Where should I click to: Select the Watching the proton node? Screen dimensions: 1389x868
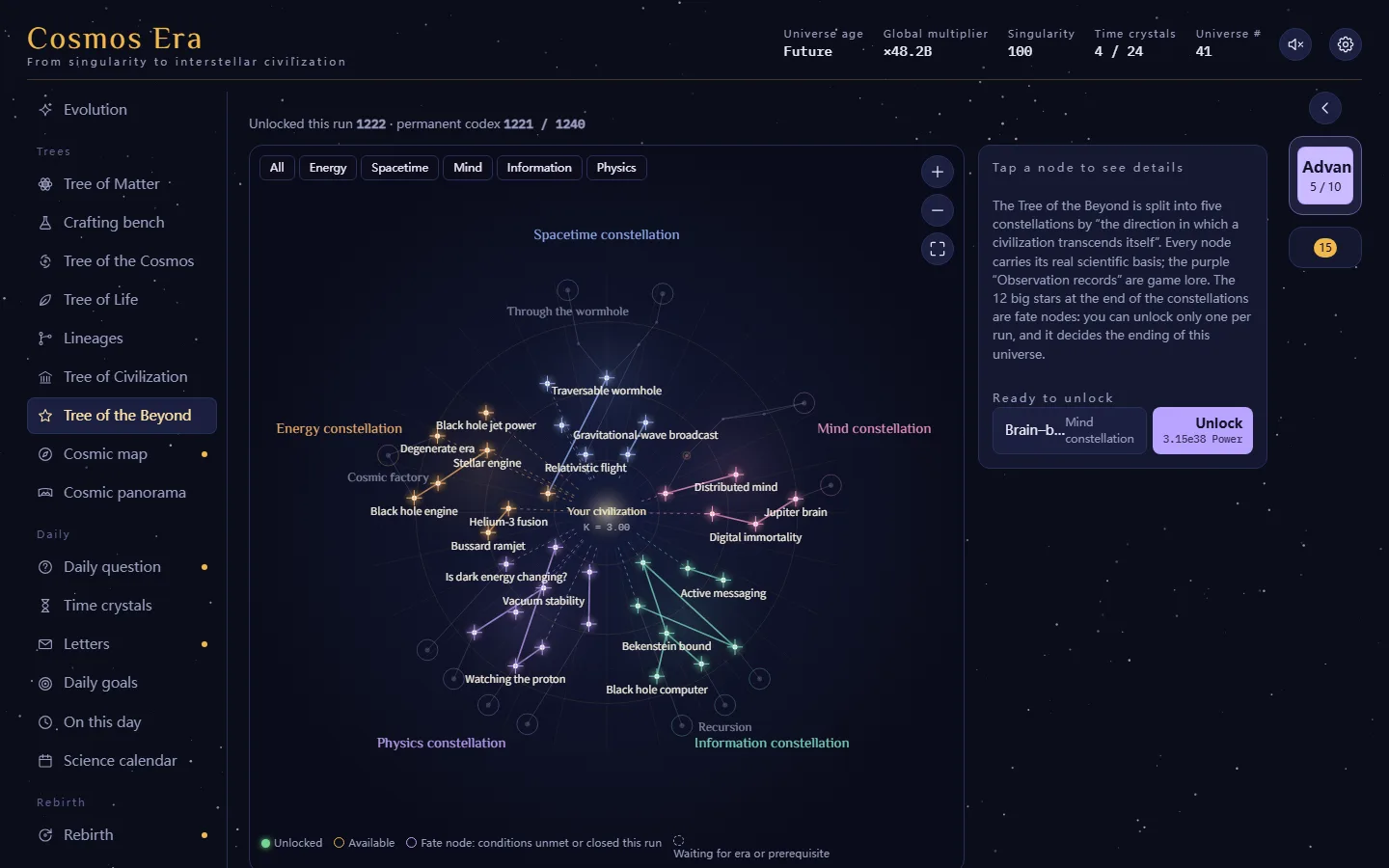pos(515,665)
